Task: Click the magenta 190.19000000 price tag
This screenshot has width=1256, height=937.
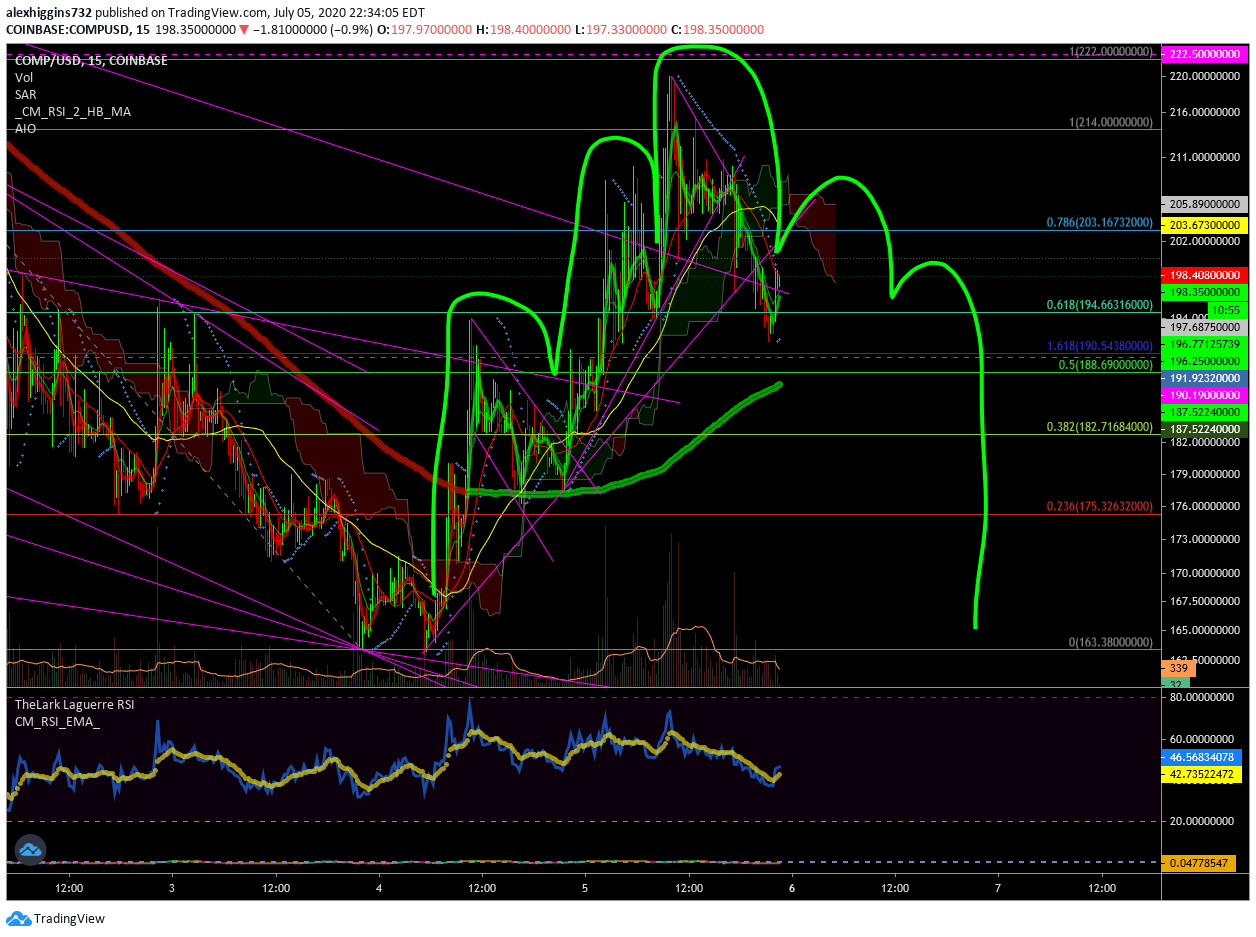Action: pos(1203,396)
